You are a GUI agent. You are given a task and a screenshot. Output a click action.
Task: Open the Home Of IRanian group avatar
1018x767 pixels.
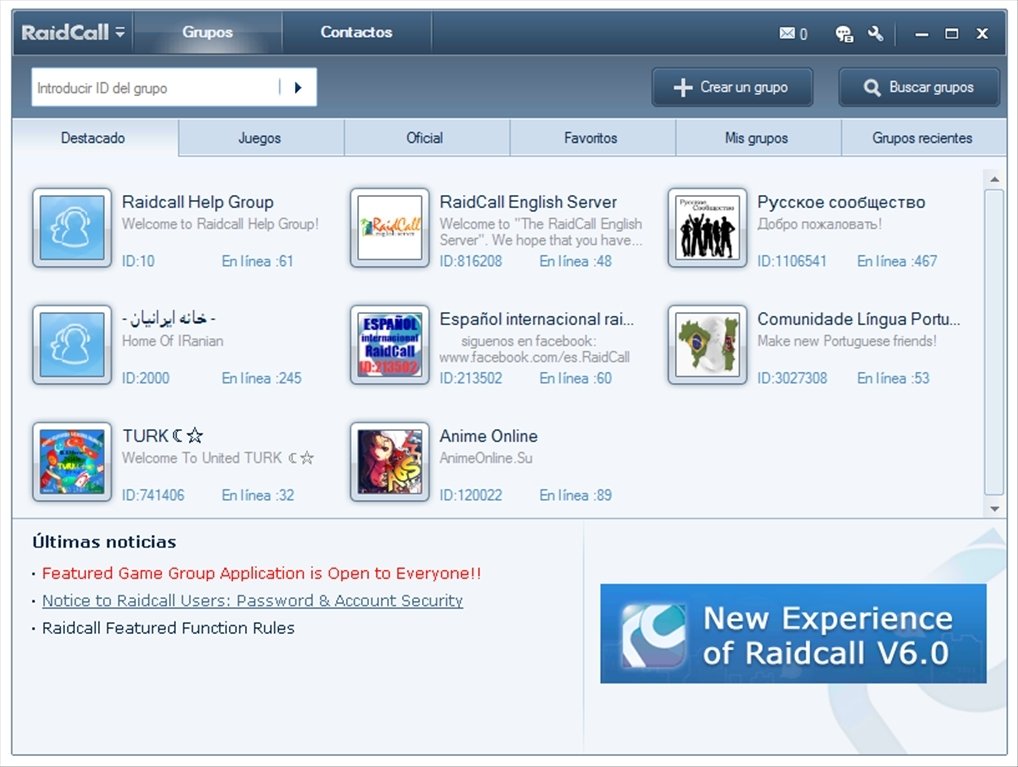point(72,345)
